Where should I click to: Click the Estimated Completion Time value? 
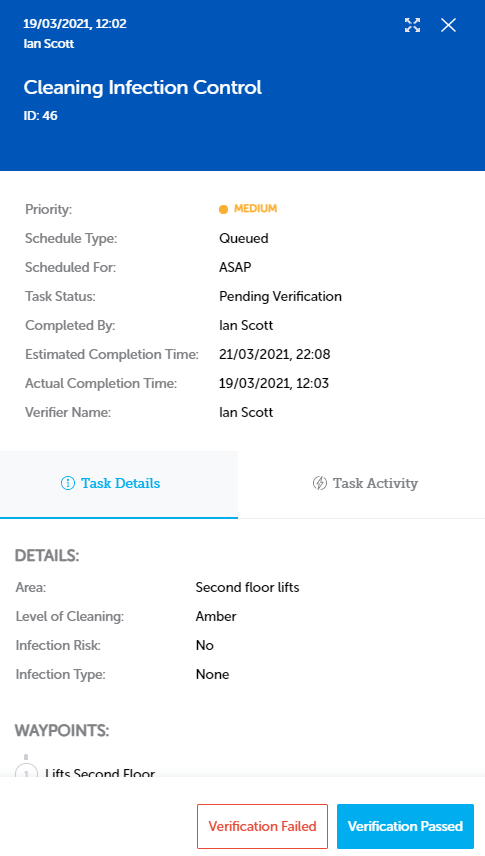pos(275,354)
